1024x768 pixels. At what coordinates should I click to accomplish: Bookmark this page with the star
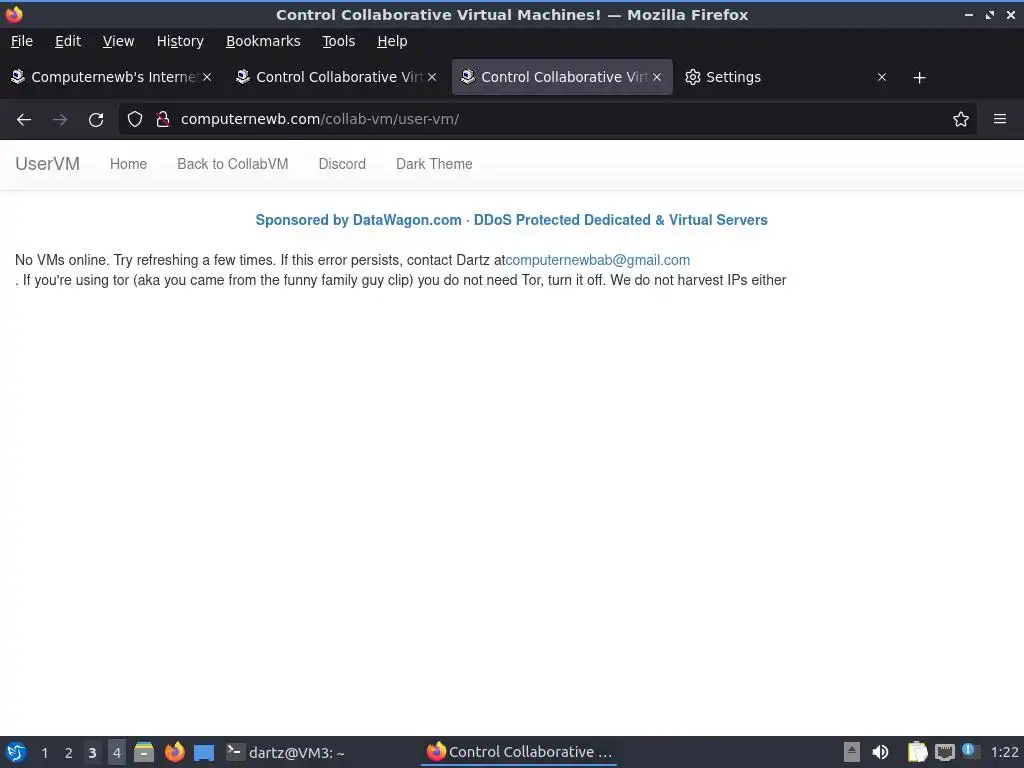pos(960,119)
